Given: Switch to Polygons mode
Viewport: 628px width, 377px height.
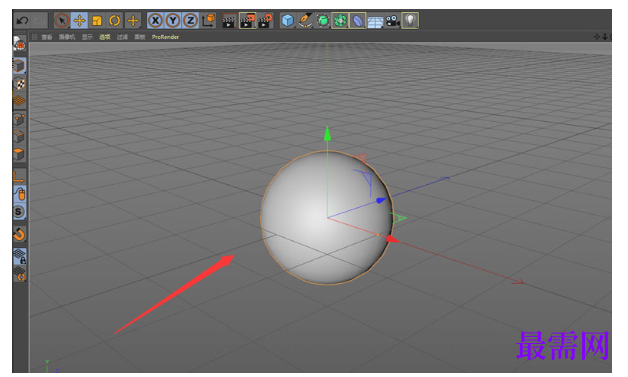Looking at the screenshot, I should pyautogui.click(x=19, y=154).
